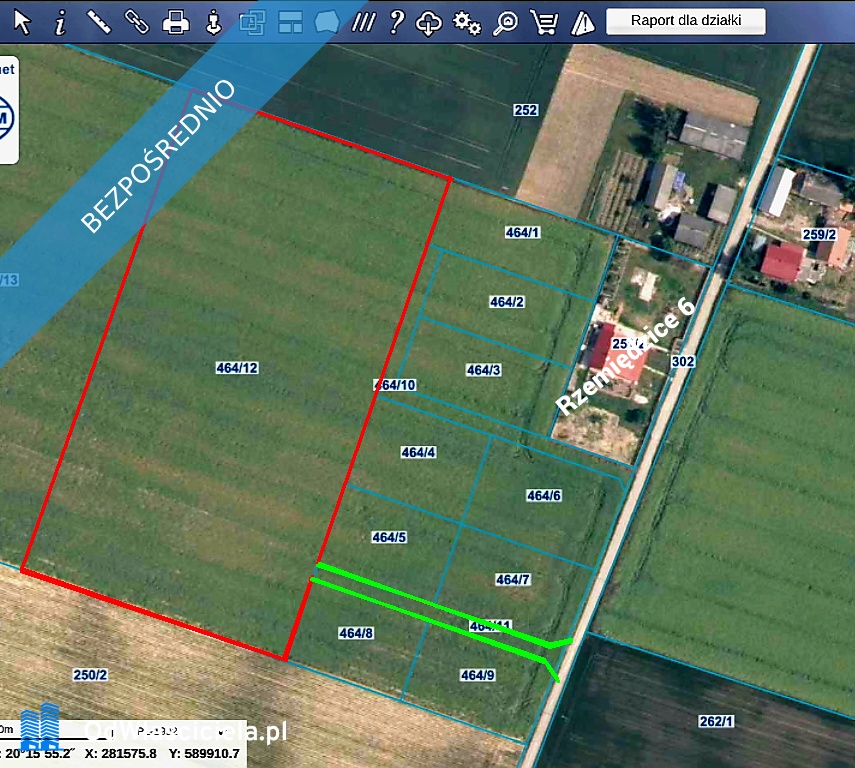Toggle the polygon shape tool

pos(326,21)
